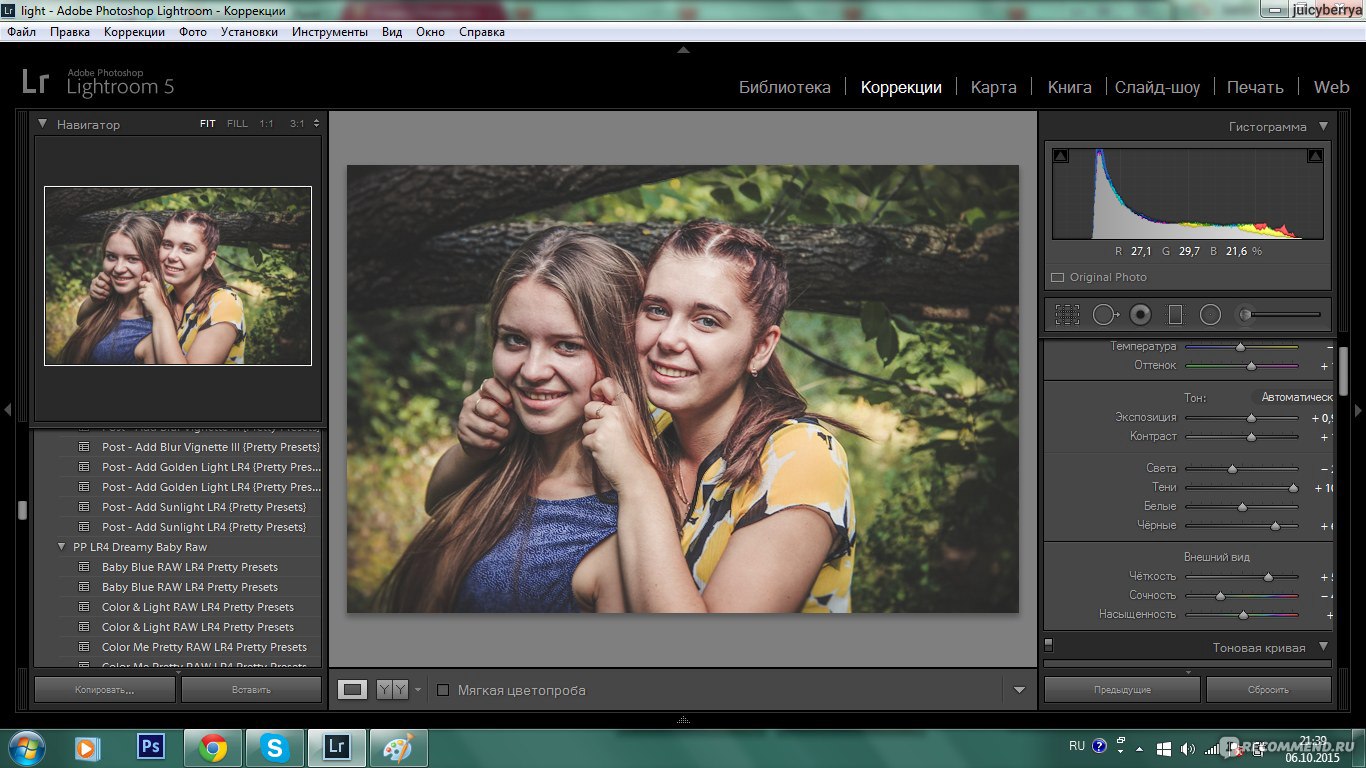Select the Graduated Filter tool
The image size is (1366, 768).
point(1175,315)
